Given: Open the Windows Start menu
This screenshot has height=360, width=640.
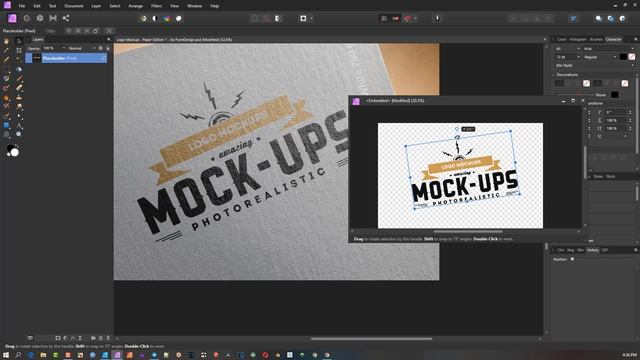Looking at the screenshot, I should click(x=6, y=355).
